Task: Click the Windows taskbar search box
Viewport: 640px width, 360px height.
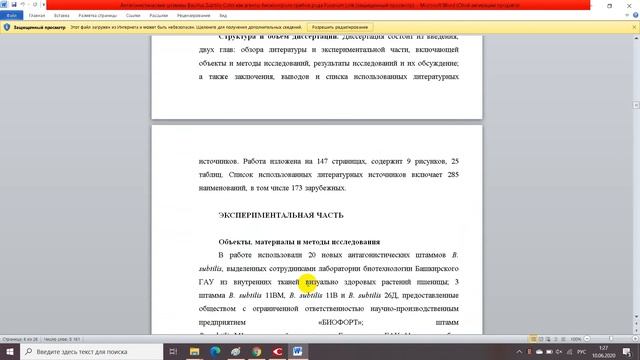Action: (x=91, y=351)
